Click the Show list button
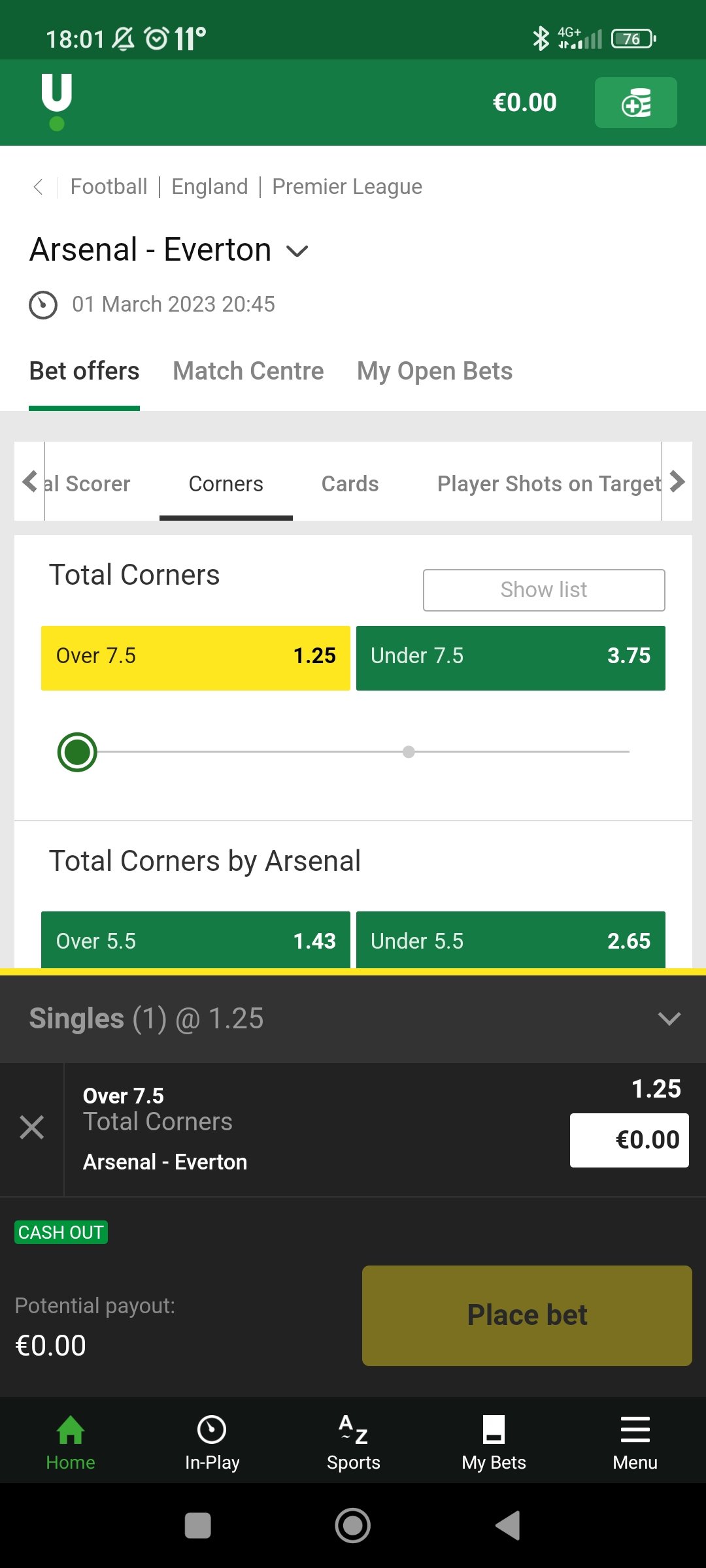Viewport: 706px width, 1568px height. 544,590
